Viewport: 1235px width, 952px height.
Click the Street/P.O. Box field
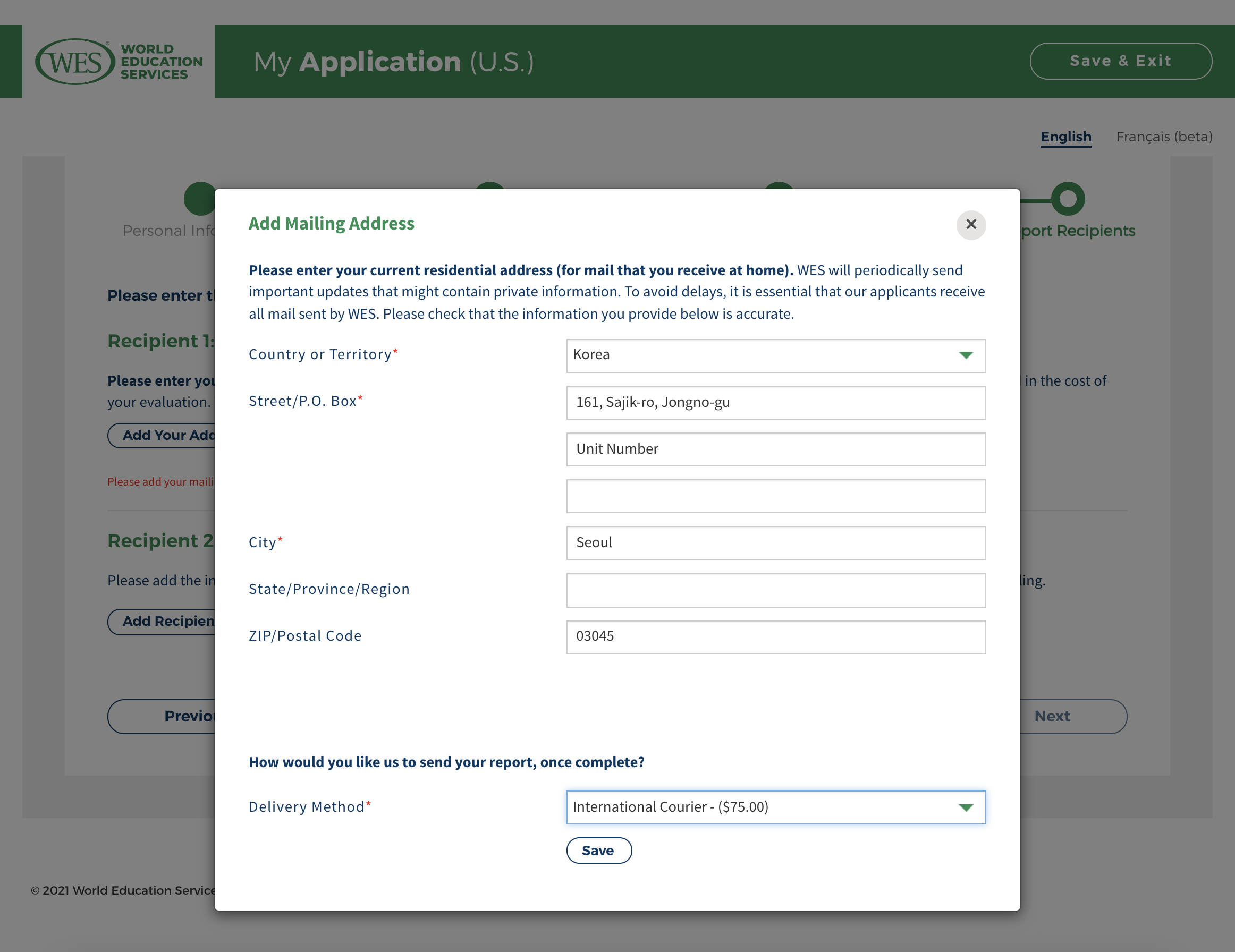tap(775, 403)
